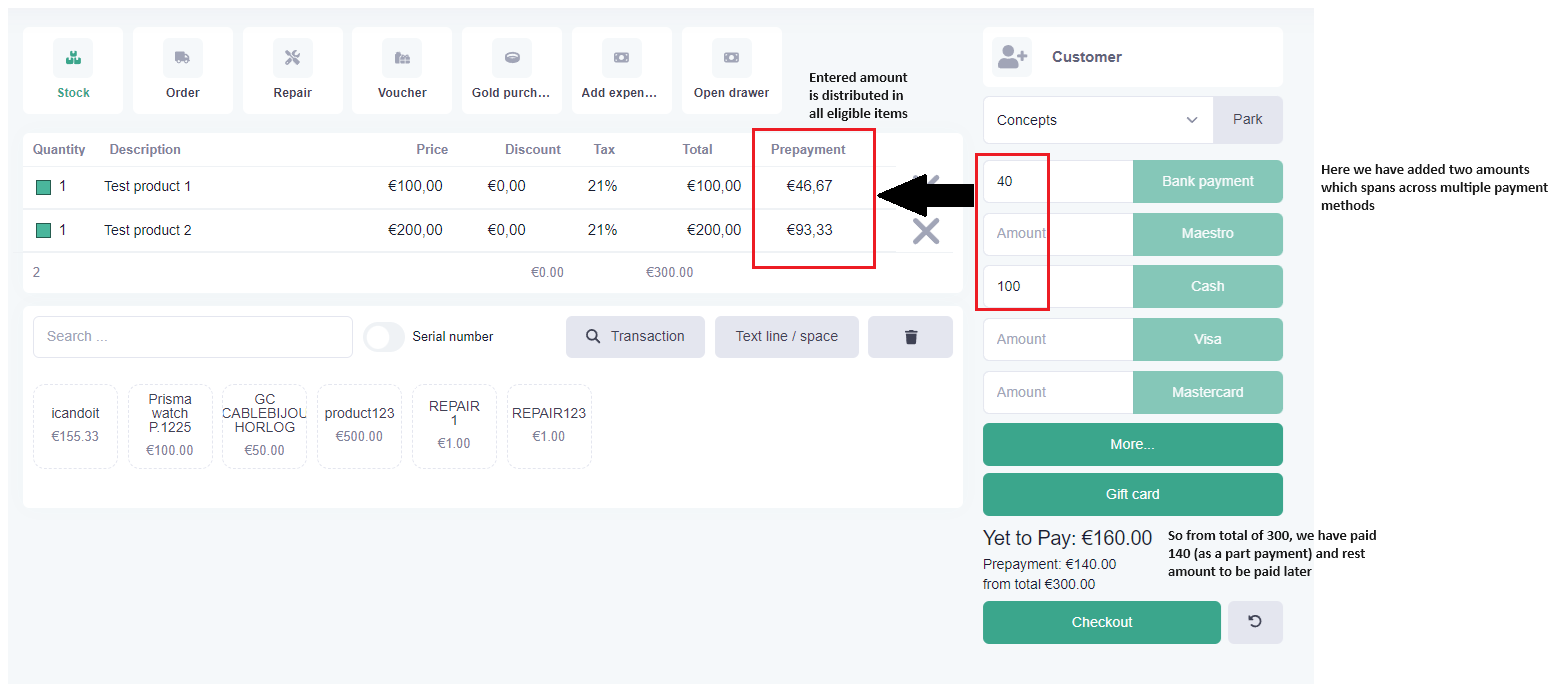This screenshot has height=700, width=1553.
Task: Expand More payment methods
Action: (x=1132, y=444)
